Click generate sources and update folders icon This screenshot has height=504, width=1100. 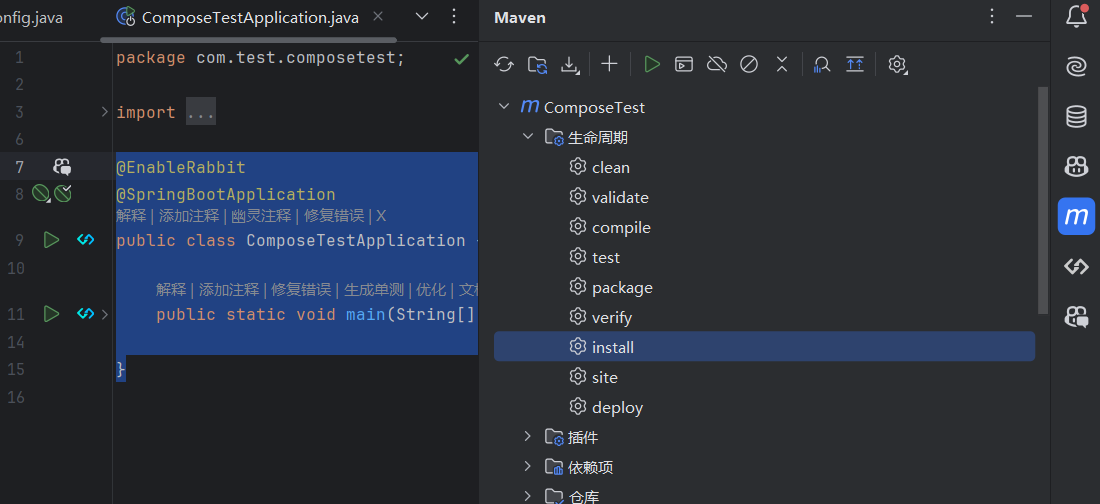coord(537,65)
